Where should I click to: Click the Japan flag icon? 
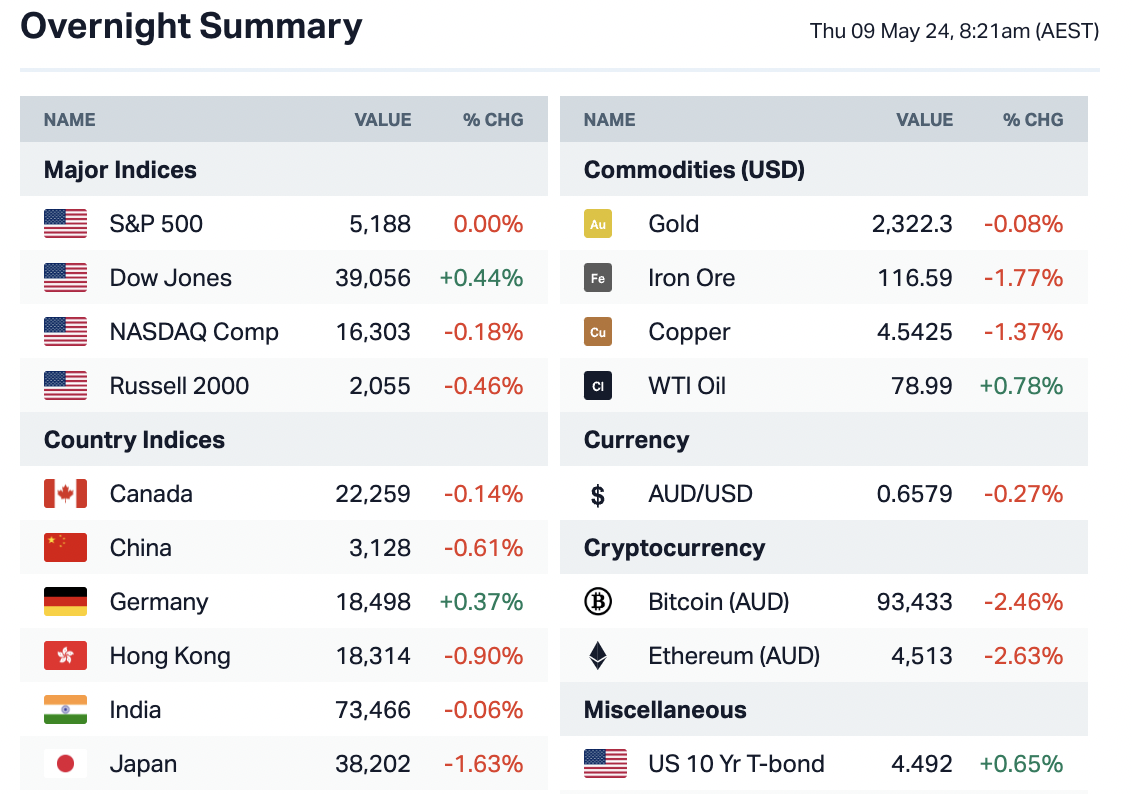point(66,764)
